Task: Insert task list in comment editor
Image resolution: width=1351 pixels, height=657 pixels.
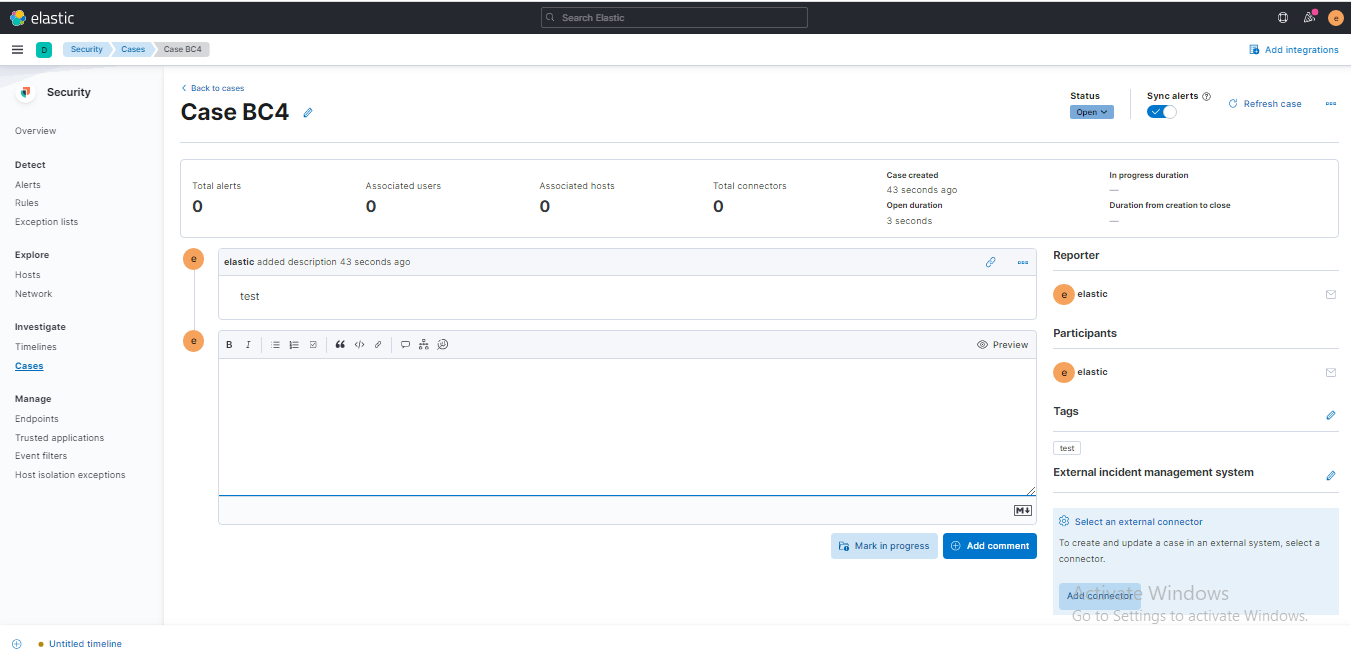Action: pos(313,344)
